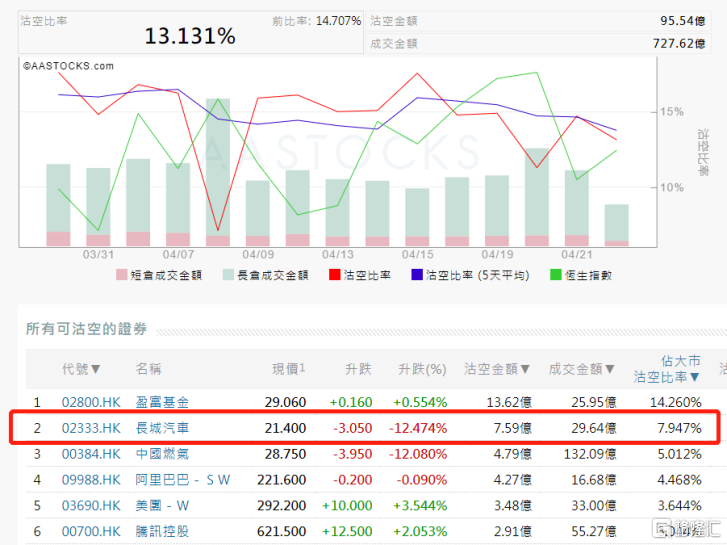Open 騰訊控股 stock name link
The image size is (727, 545).
tap(162, 532)
